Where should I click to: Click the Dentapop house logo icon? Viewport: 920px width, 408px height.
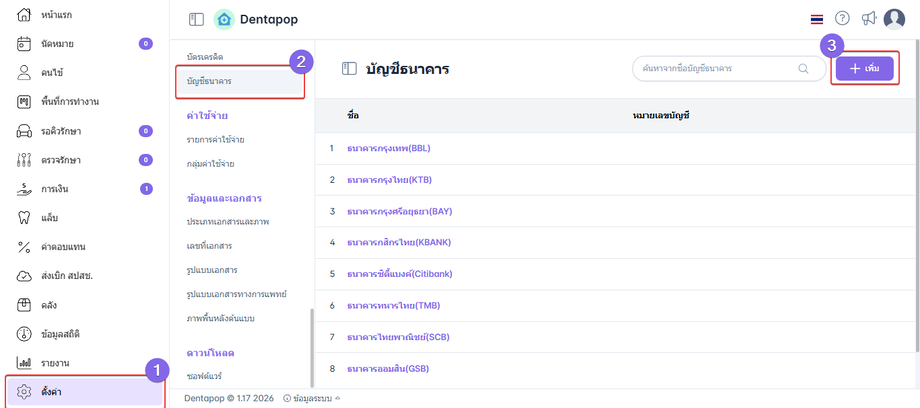pos(225,19)
